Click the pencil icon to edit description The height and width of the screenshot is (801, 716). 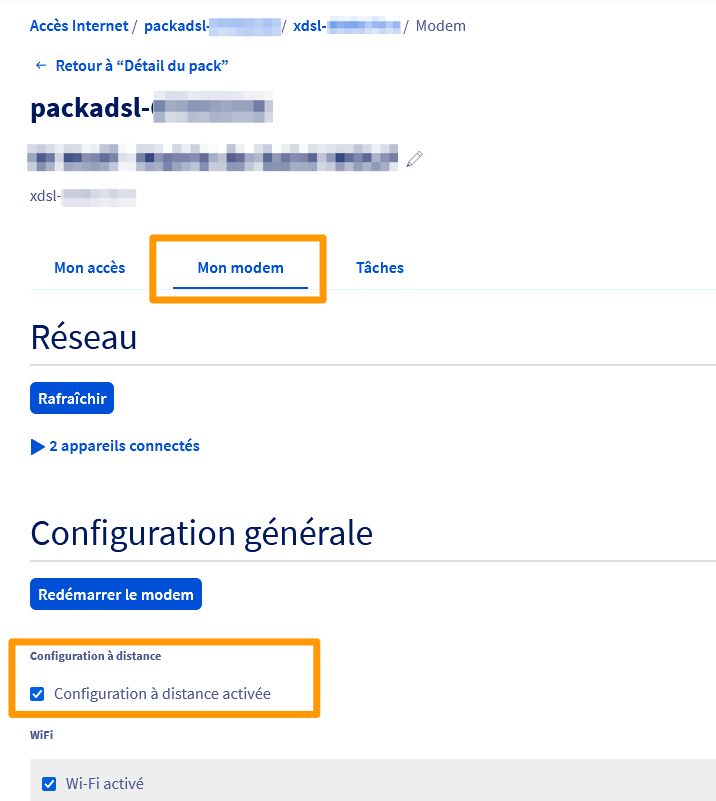click(x=414, y=157)
